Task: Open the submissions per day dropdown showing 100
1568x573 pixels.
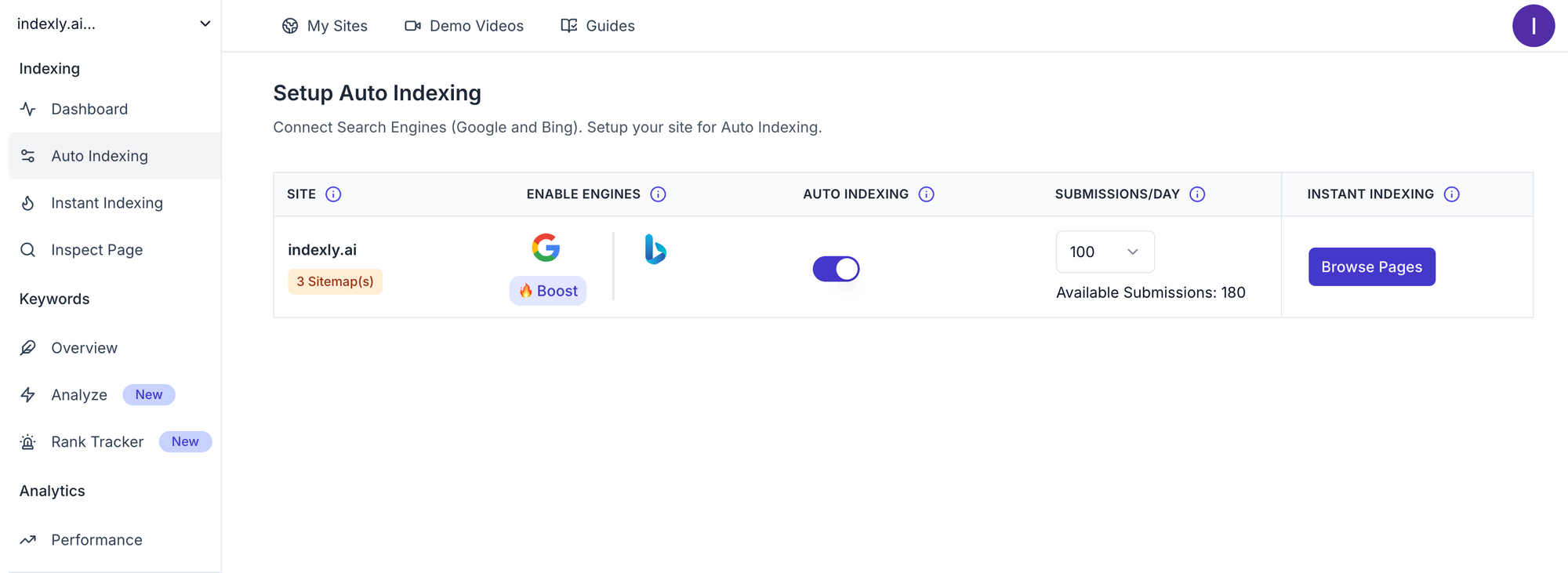Action: (1105, 252)
